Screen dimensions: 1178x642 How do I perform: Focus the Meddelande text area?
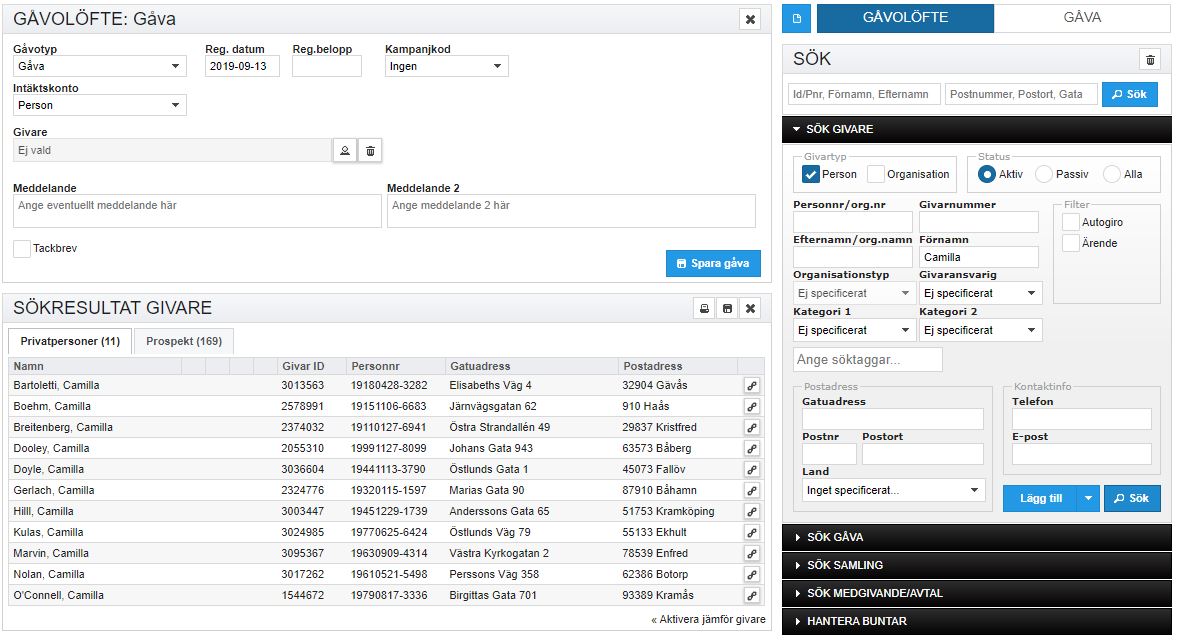coord(198,212)
